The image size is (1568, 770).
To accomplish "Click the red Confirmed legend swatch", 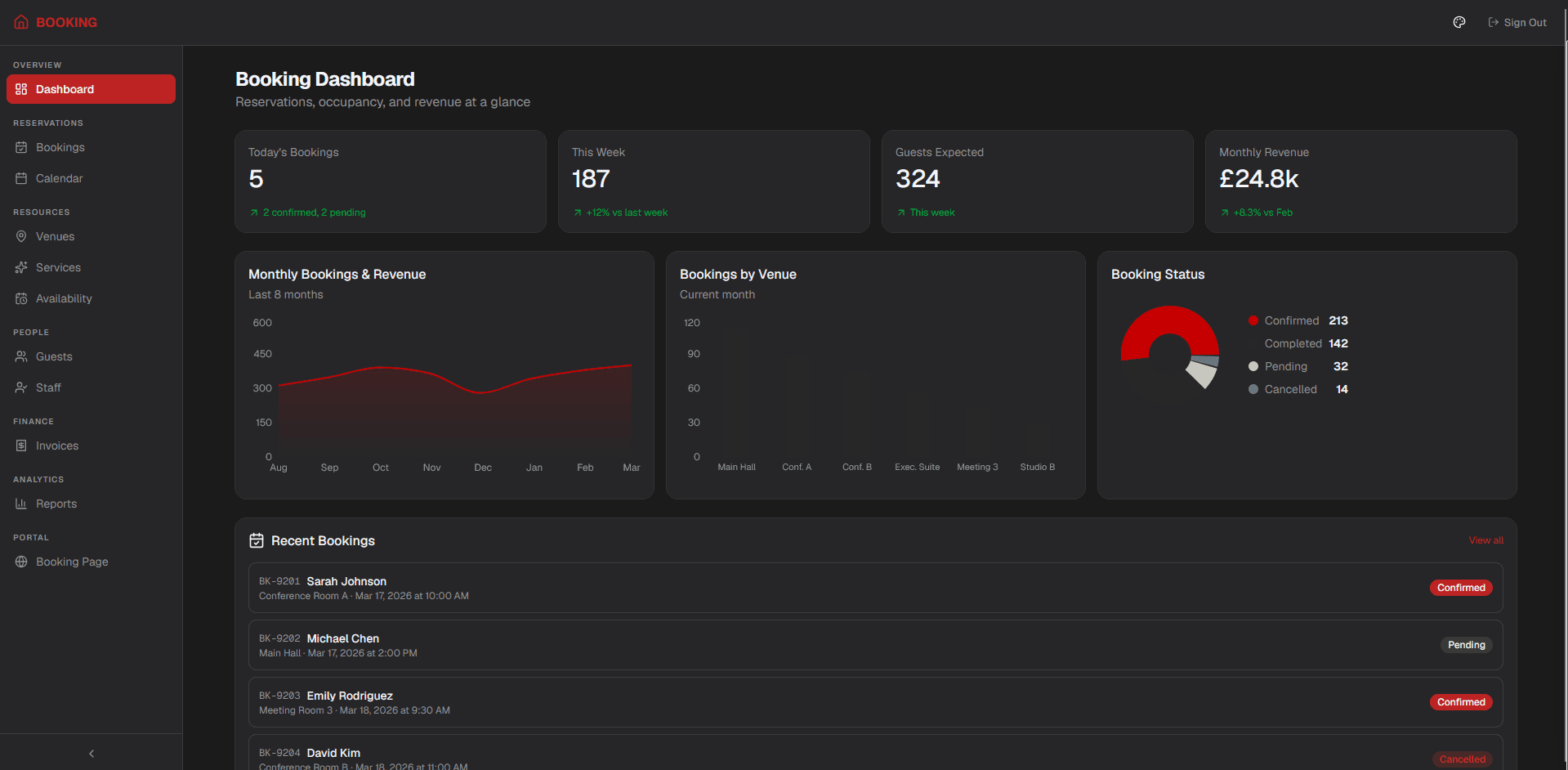I will point(1253,320).
